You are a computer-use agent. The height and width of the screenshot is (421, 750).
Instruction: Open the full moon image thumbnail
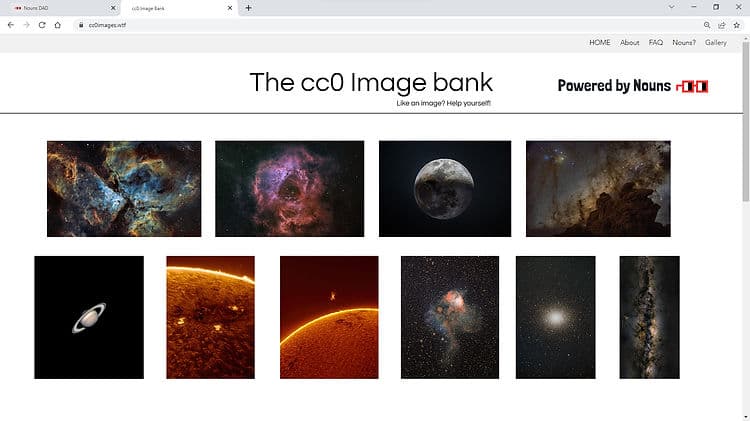click(x=445, y=188)
